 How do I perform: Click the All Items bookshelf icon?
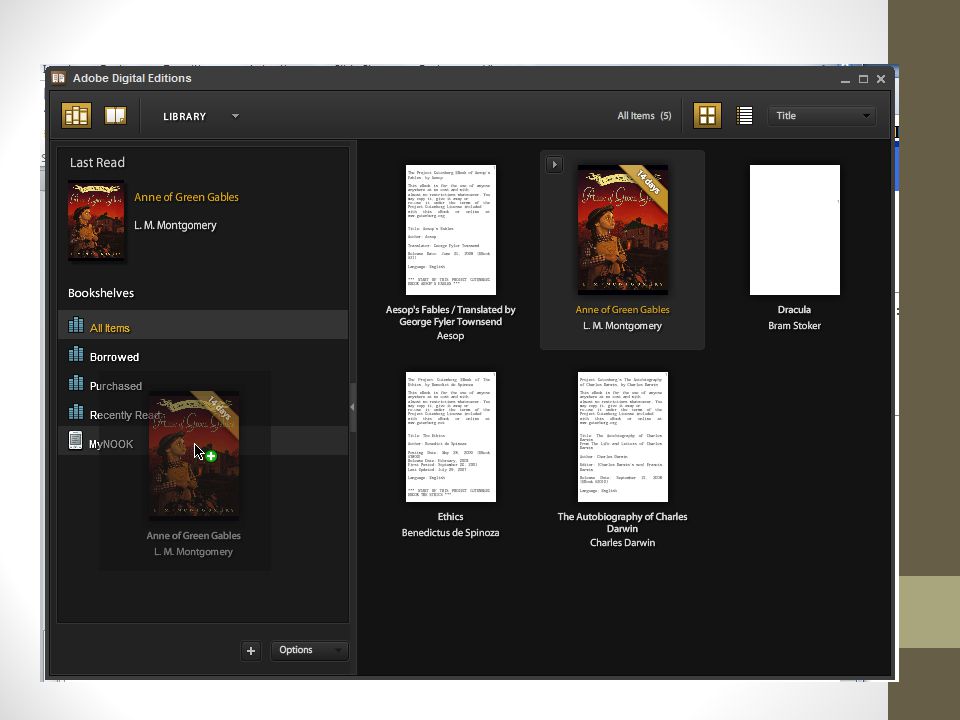pyautogui.click(x=76, y=324)
